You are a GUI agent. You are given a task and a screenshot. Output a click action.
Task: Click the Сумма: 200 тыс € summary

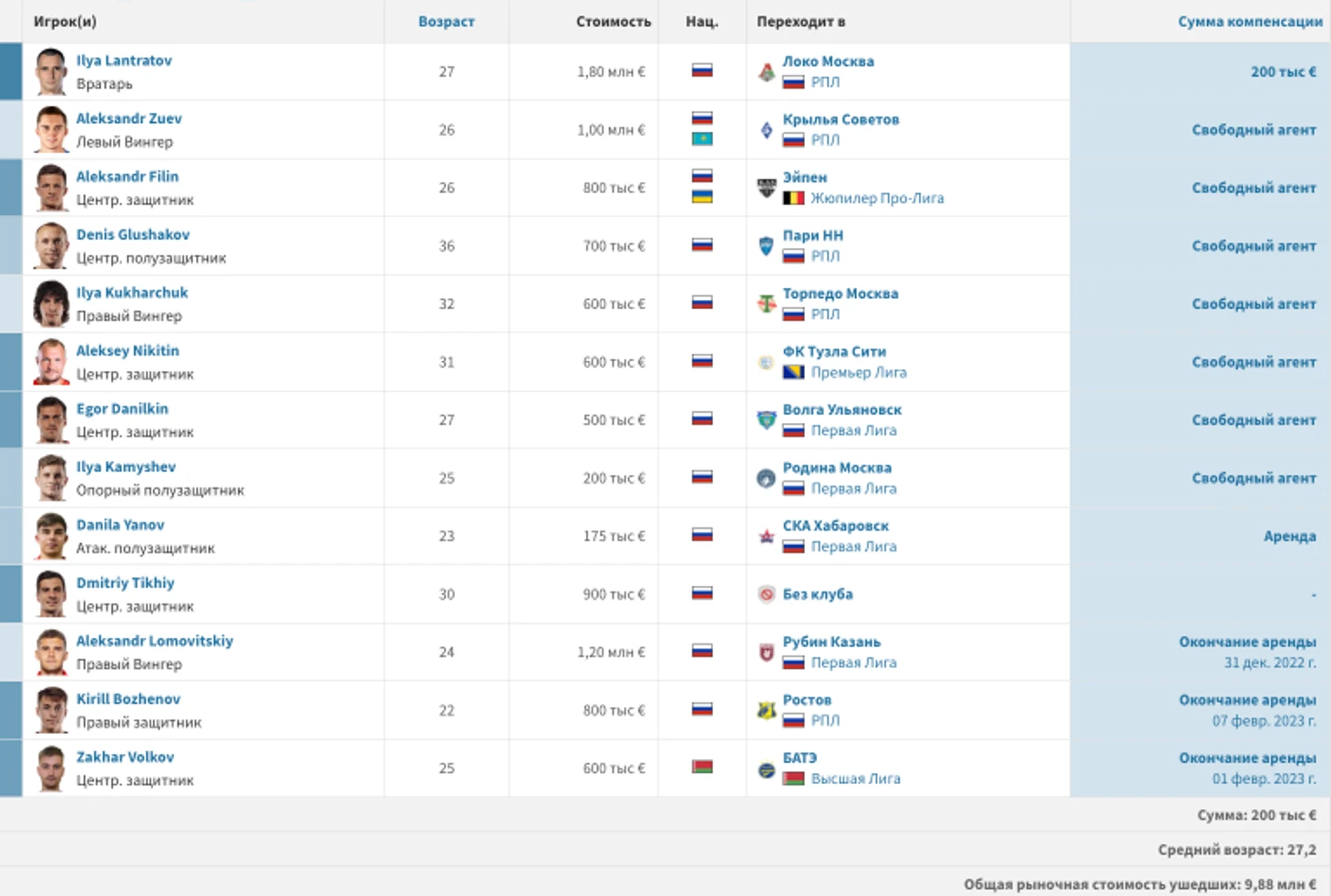click(1257, 816)
